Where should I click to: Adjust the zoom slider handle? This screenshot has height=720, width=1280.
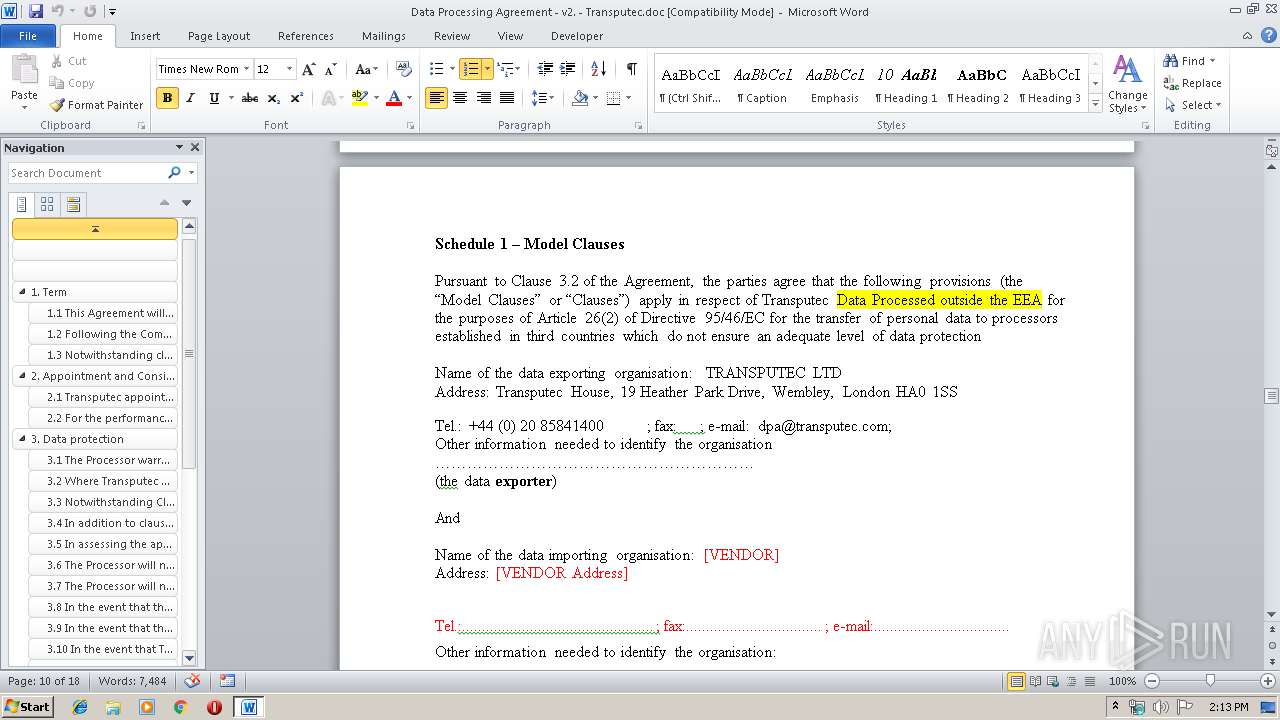[x=1210, y=681]
